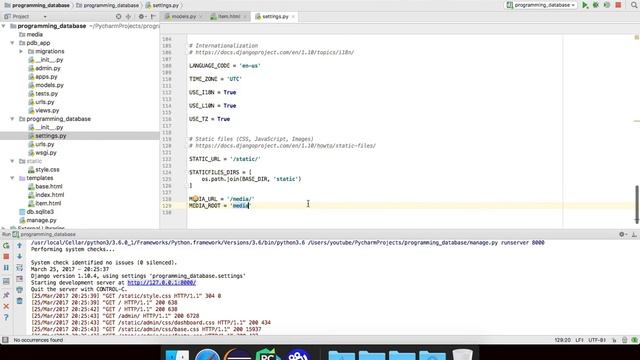
Task: Run with coverage icon
Action: 607,5
